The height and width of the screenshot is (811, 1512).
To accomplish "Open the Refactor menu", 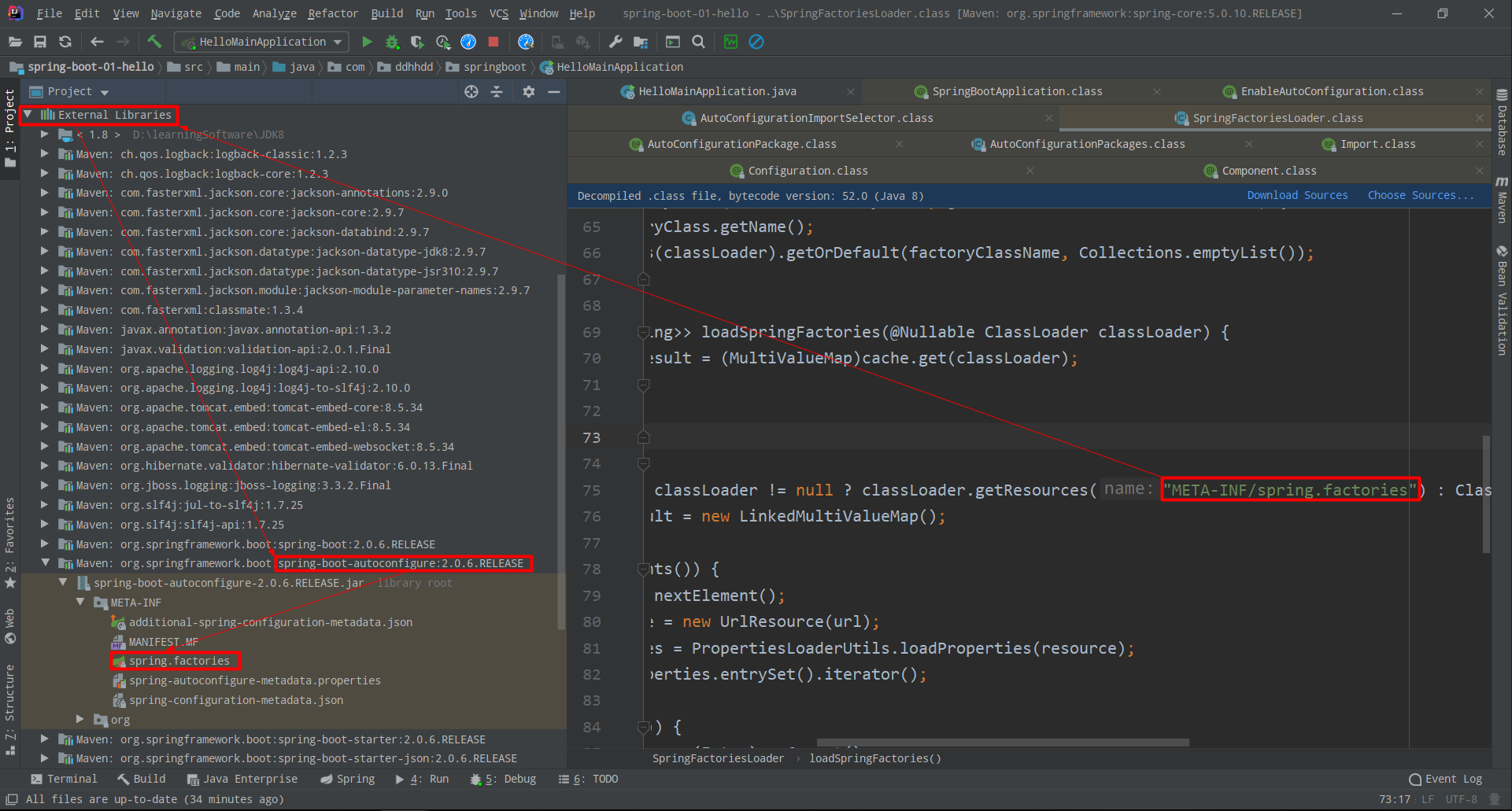I will (x=332, y=13).
